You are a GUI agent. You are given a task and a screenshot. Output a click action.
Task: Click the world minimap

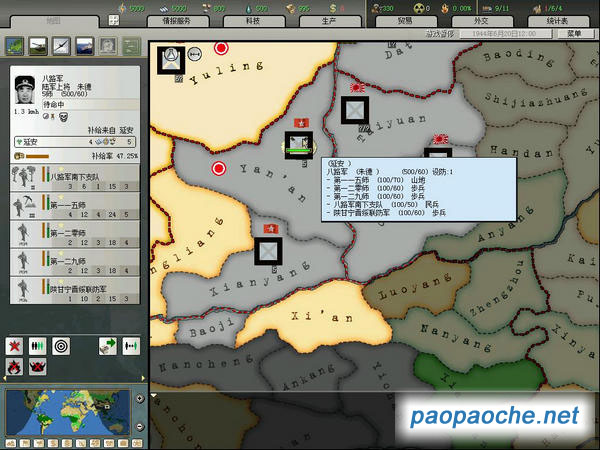[68, 412]
